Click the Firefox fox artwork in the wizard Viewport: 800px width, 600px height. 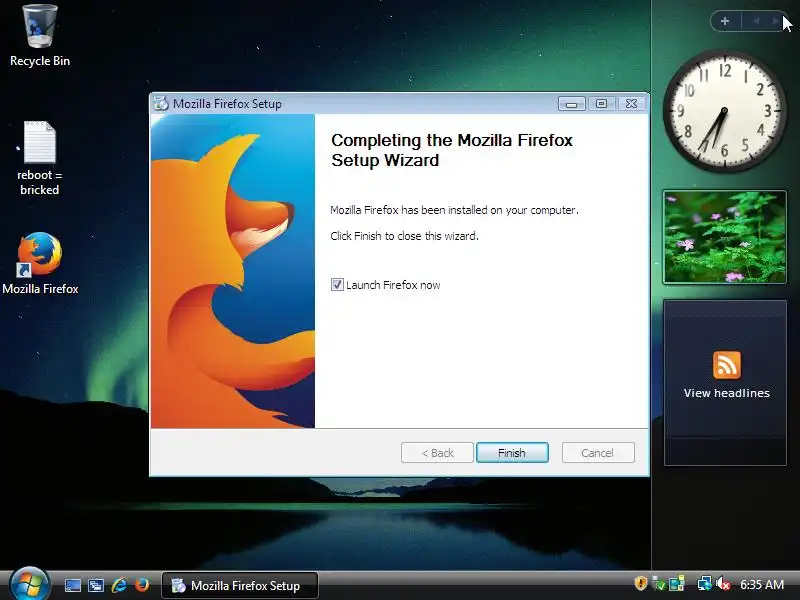tap(233, 270)
